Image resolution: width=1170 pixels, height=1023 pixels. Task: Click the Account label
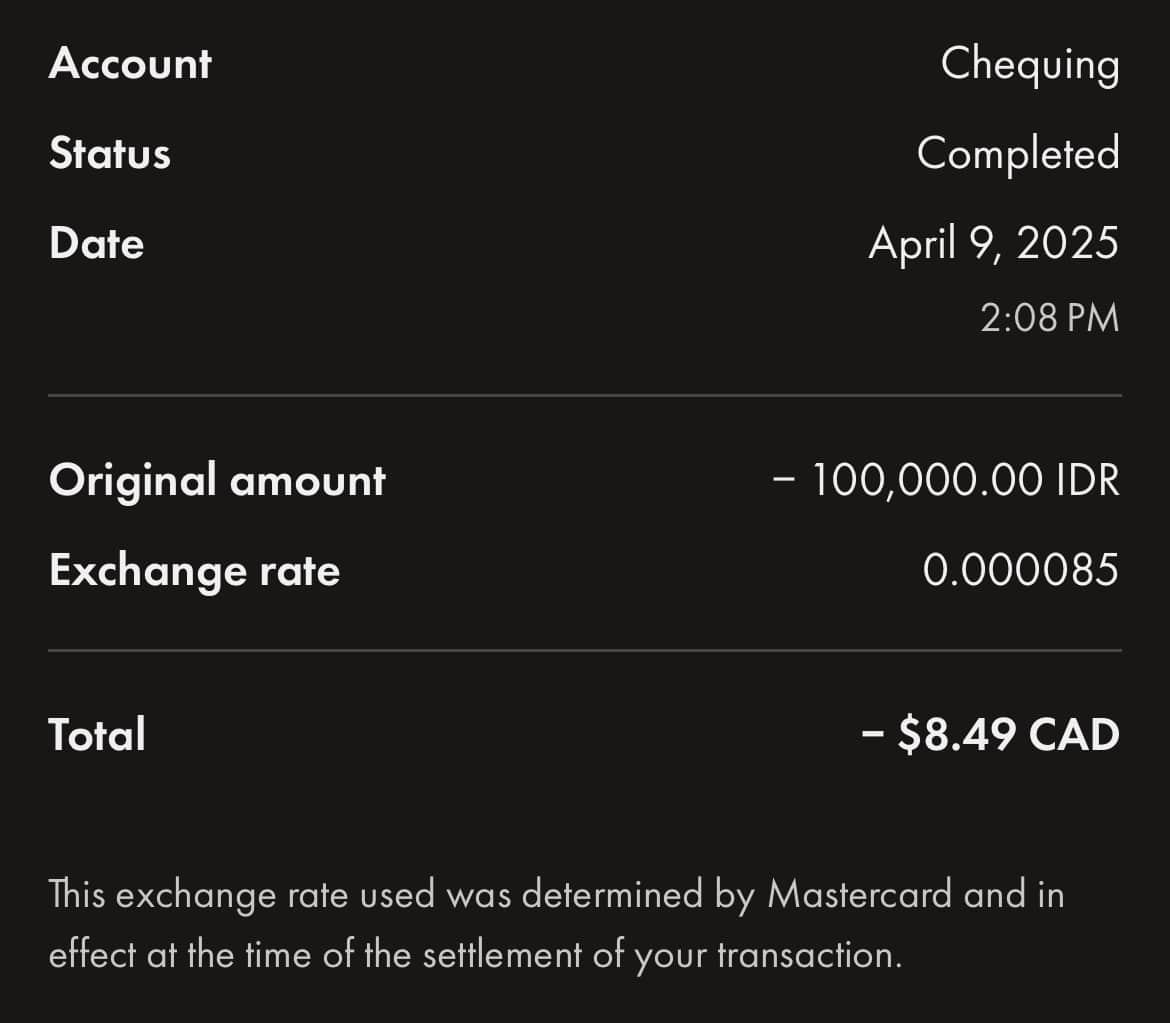tap(130, 64)
